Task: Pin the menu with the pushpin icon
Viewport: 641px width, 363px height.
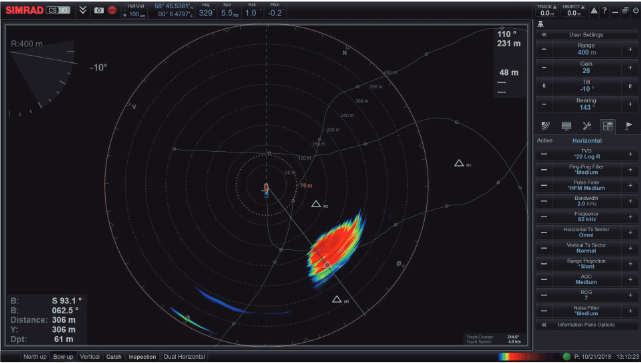Action: click(540, 25)
